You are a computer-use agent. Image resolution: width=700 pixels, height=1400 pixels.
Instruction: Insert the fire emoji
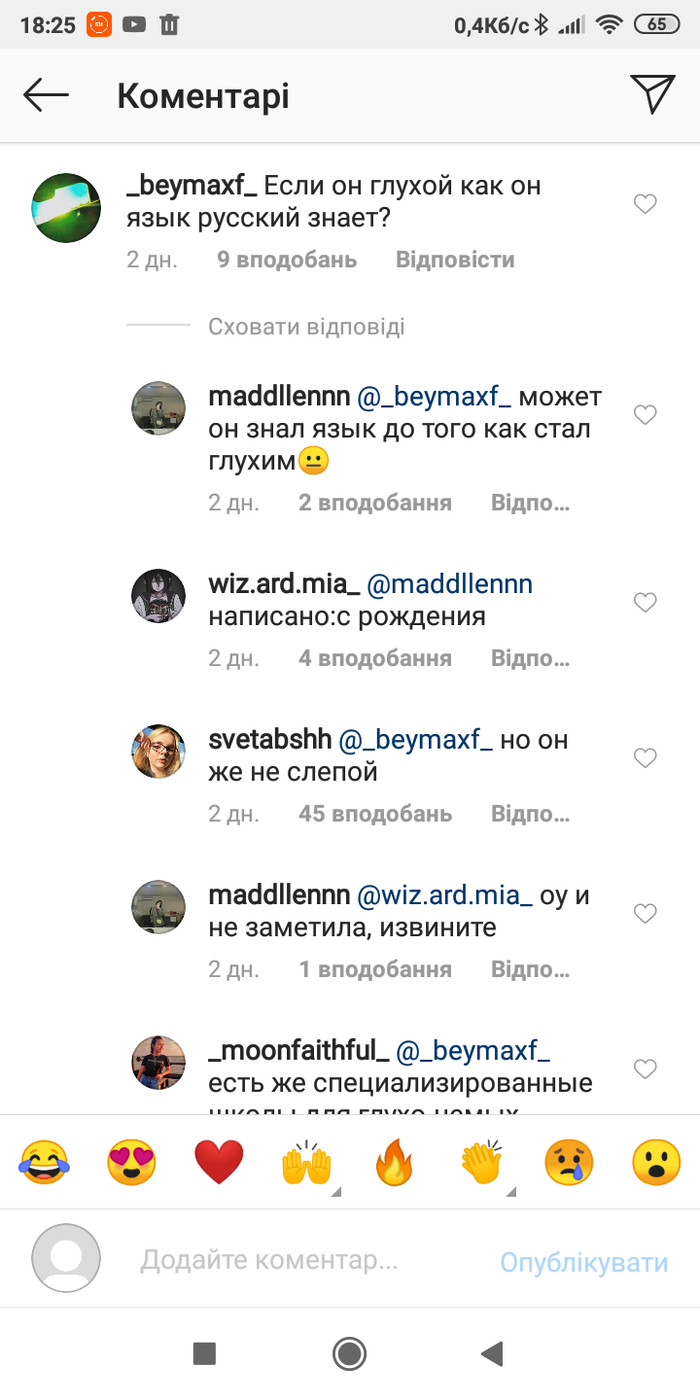(394, 1163)
